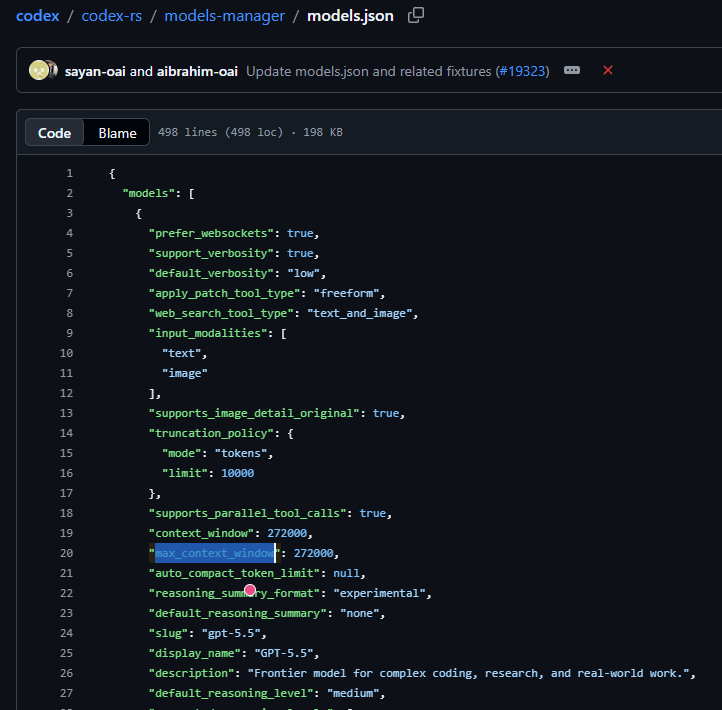Click the "gpt-5.5" slug value
Image resolution: width=722 pixels, height=710 pixels.
click(x=231, y=633)
